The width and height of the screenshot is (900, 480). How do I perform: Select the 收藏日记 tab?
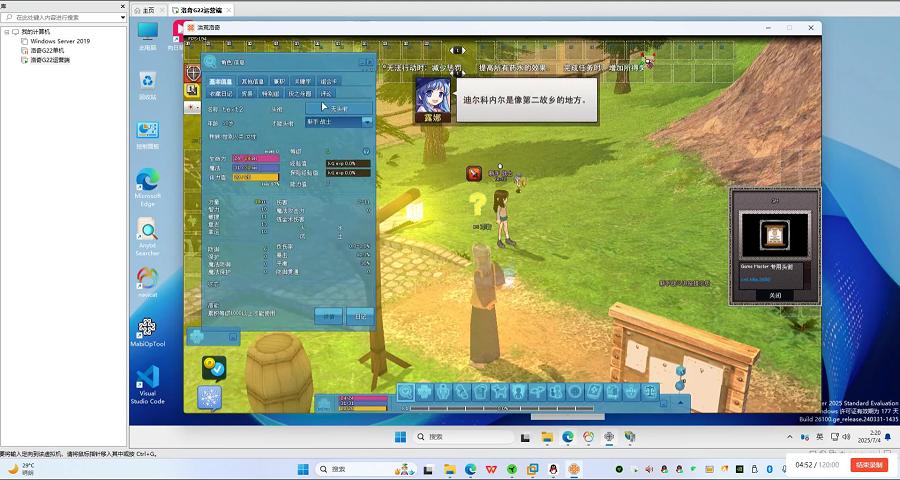point(220,94)
